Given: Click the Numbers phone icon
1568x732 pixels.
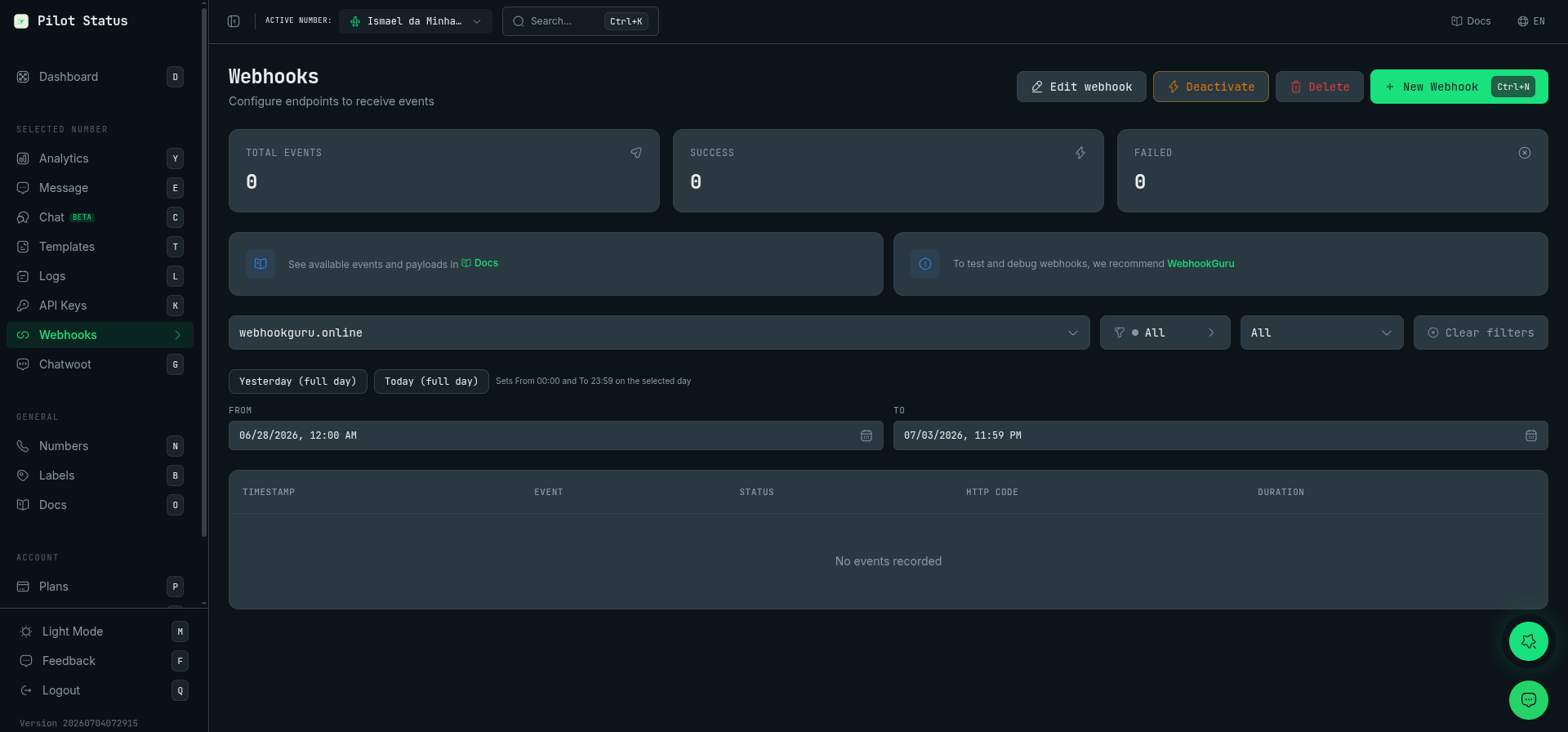Looking at the screenshot, I should (23, 446).
